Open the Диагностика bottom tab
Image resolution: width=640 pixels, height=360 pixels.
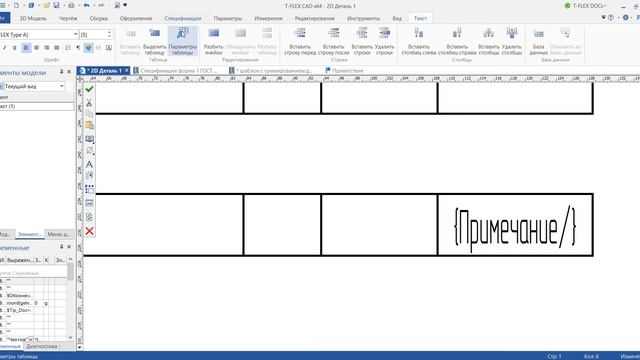(42, 346)
